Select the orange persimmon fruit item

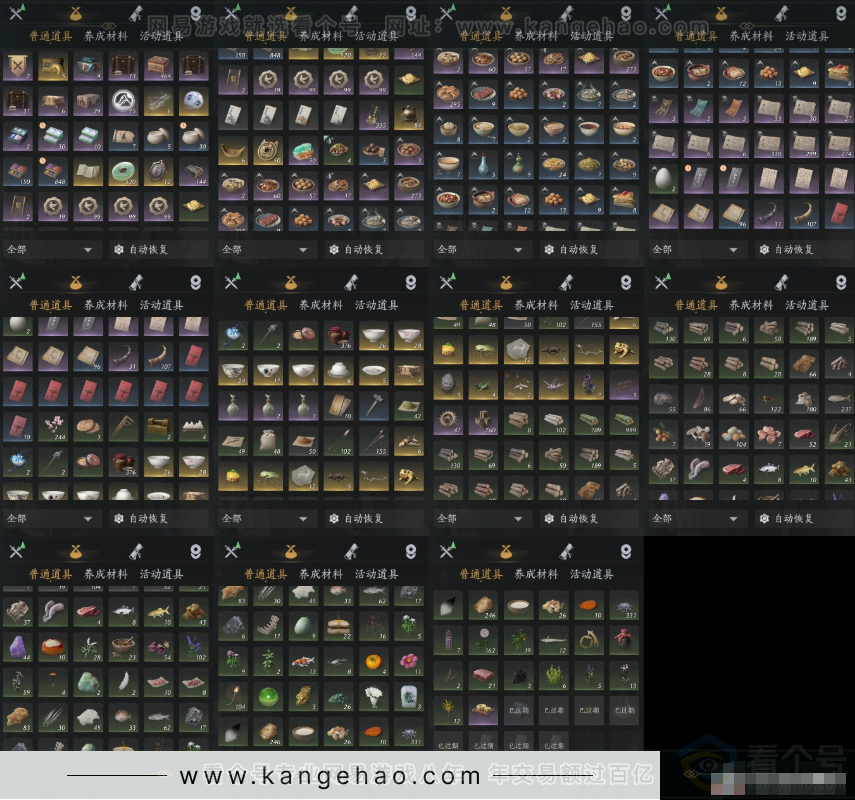coord(374,661)
